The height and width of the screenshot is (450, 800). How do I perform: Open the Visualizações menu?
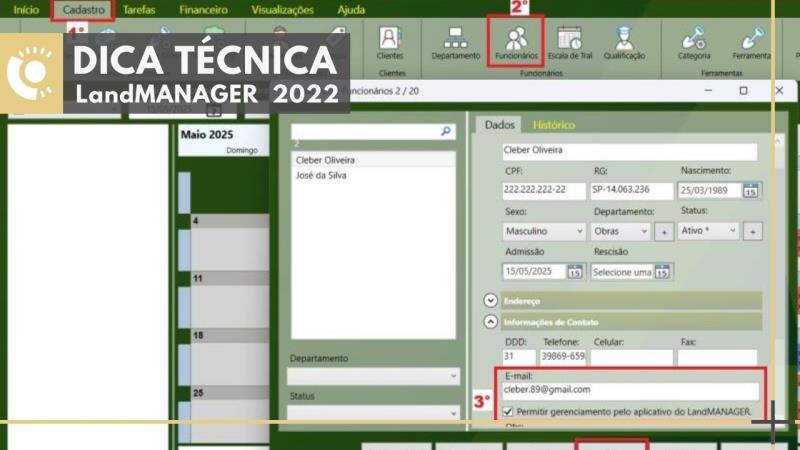point(282,10)
